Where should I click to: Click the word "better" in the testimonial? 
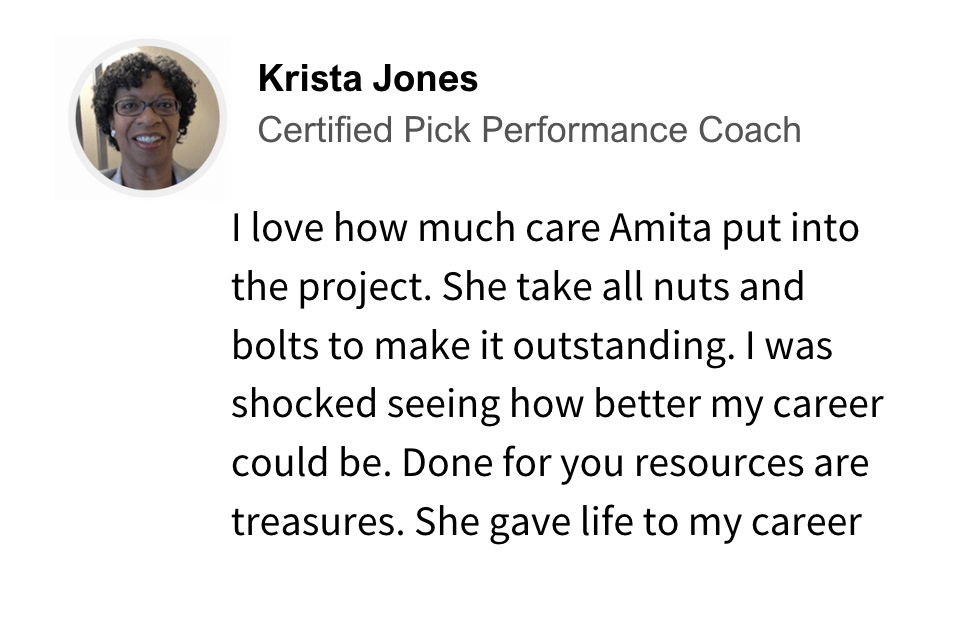click(x=647, y=404)
